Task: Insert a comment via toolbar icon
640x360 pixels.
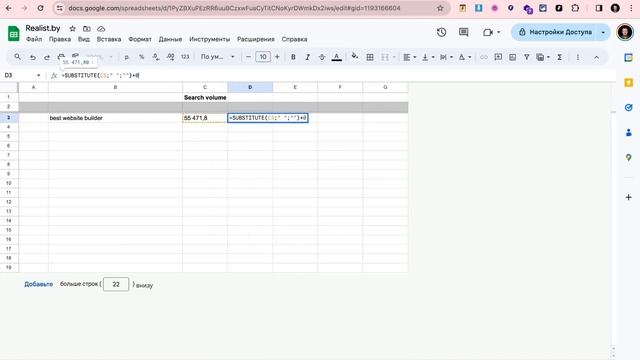Action: [498, 57]
